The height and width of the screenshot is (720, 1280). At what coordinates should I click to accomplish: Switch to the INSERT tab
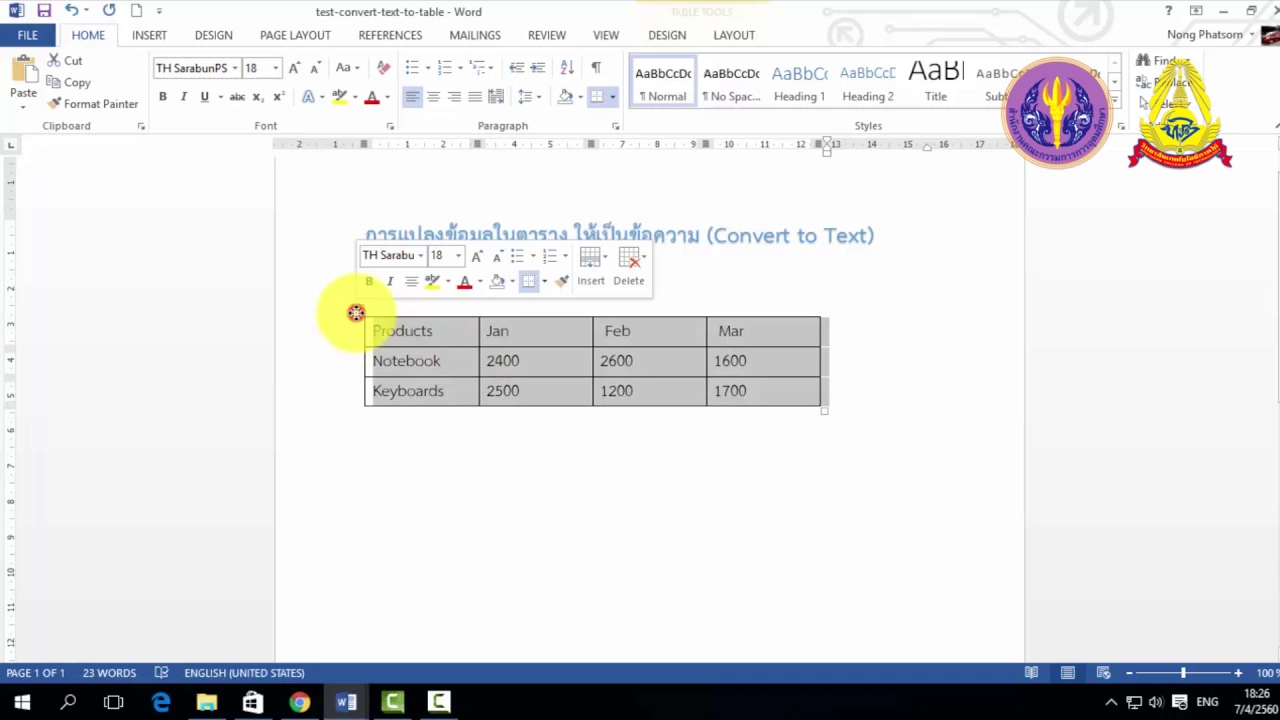click(x=149, y=35)
